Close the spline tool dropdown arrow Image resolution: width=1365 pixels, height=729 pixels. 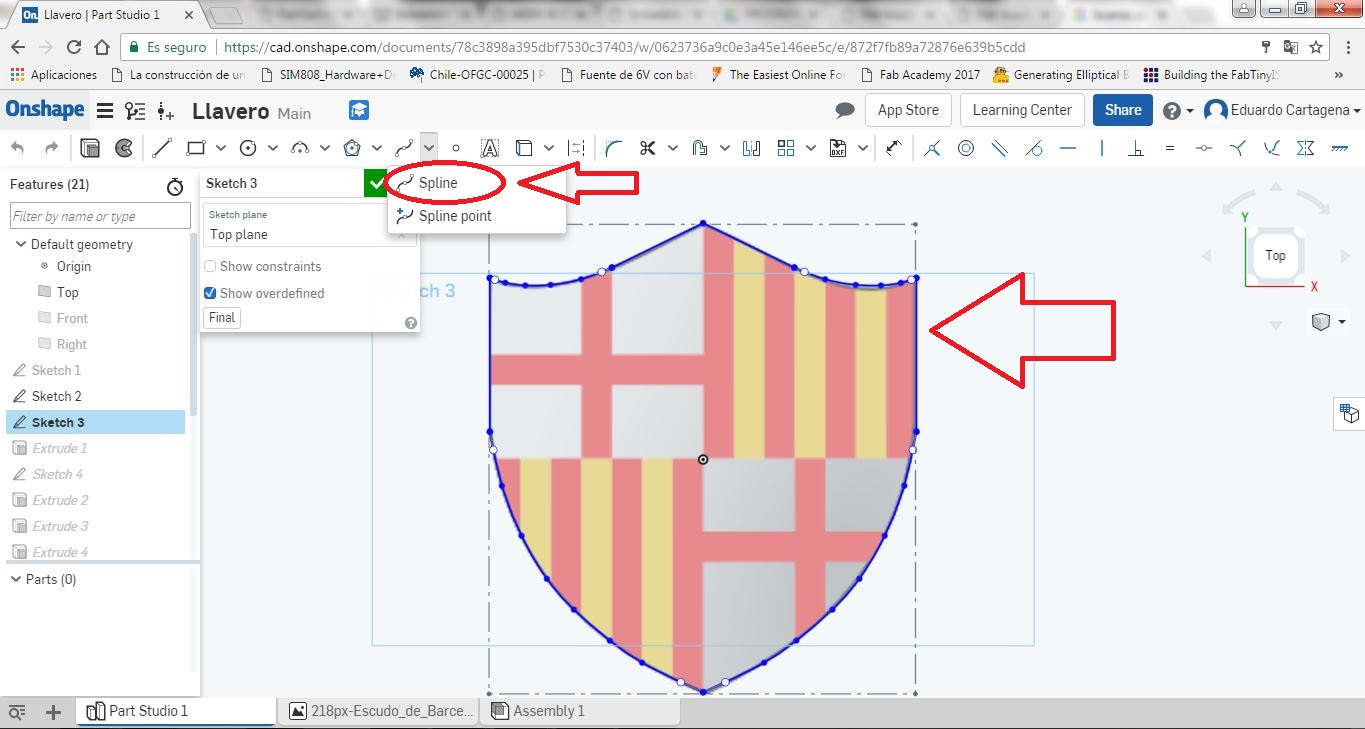tap(428, 148)
